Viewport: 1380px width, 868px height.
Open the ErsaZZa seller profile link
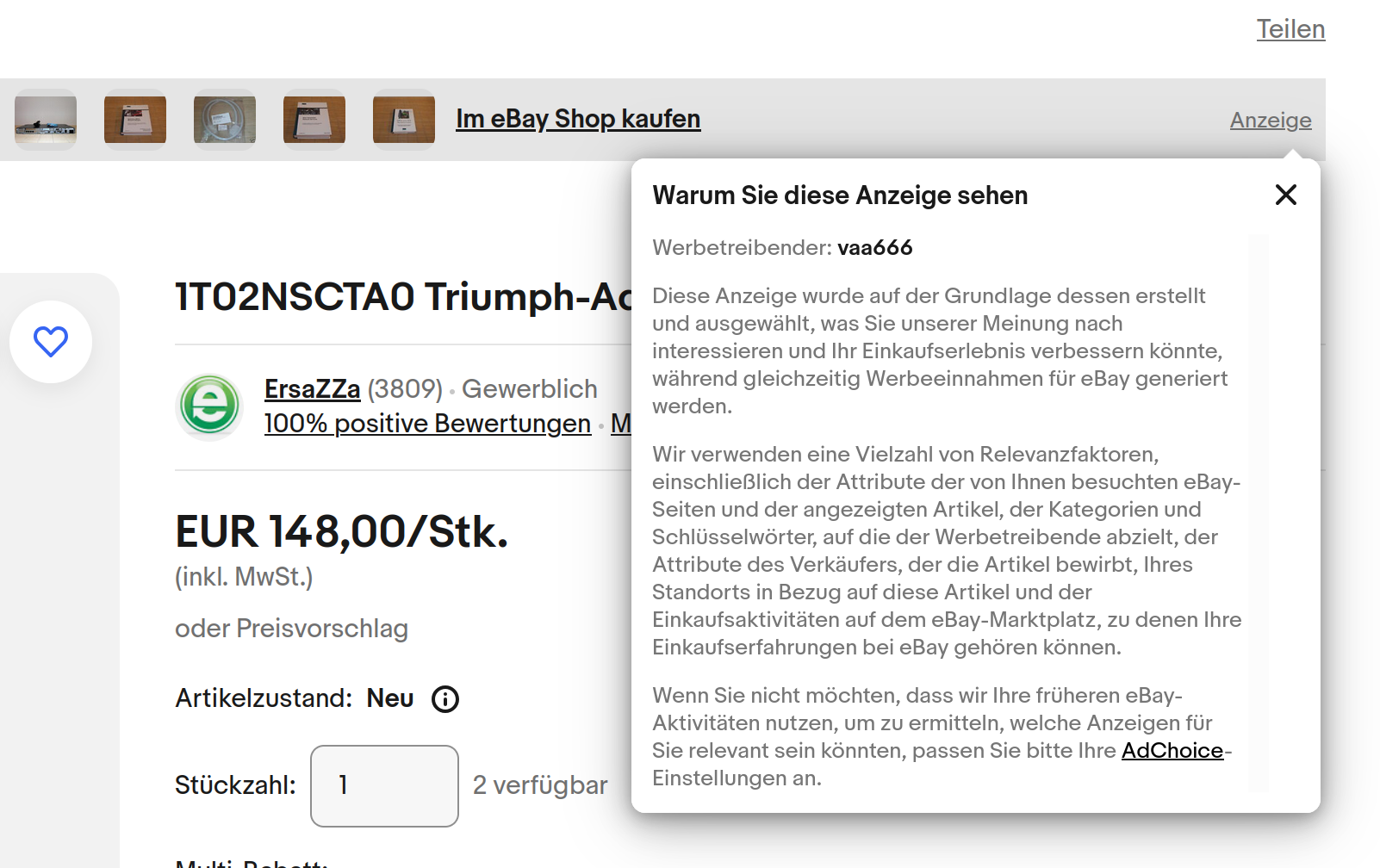click(312, 389)
